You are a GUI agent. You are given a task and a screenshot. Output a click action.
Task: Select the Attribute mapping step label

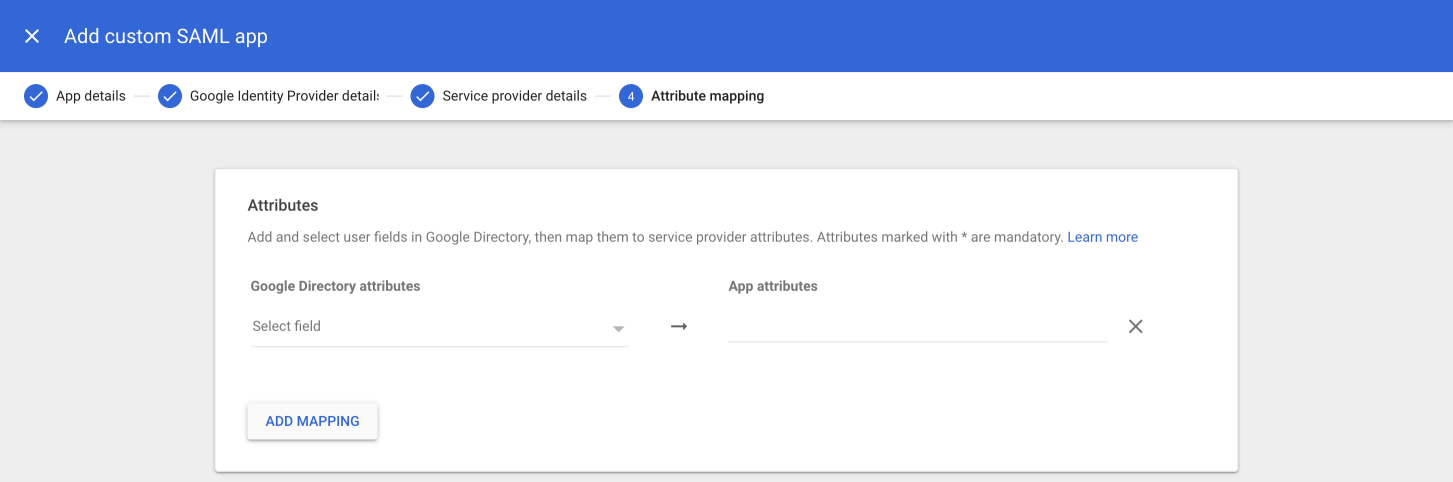[707, 96]
